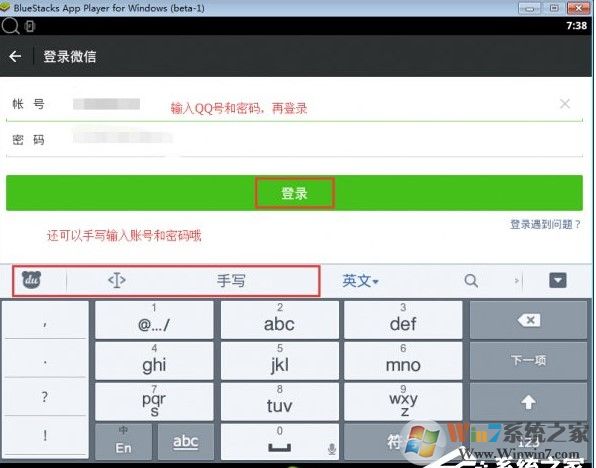The image size is (596, 468).
Task: Open the 登录遇到问题? help link
Action: pos(545,224)
